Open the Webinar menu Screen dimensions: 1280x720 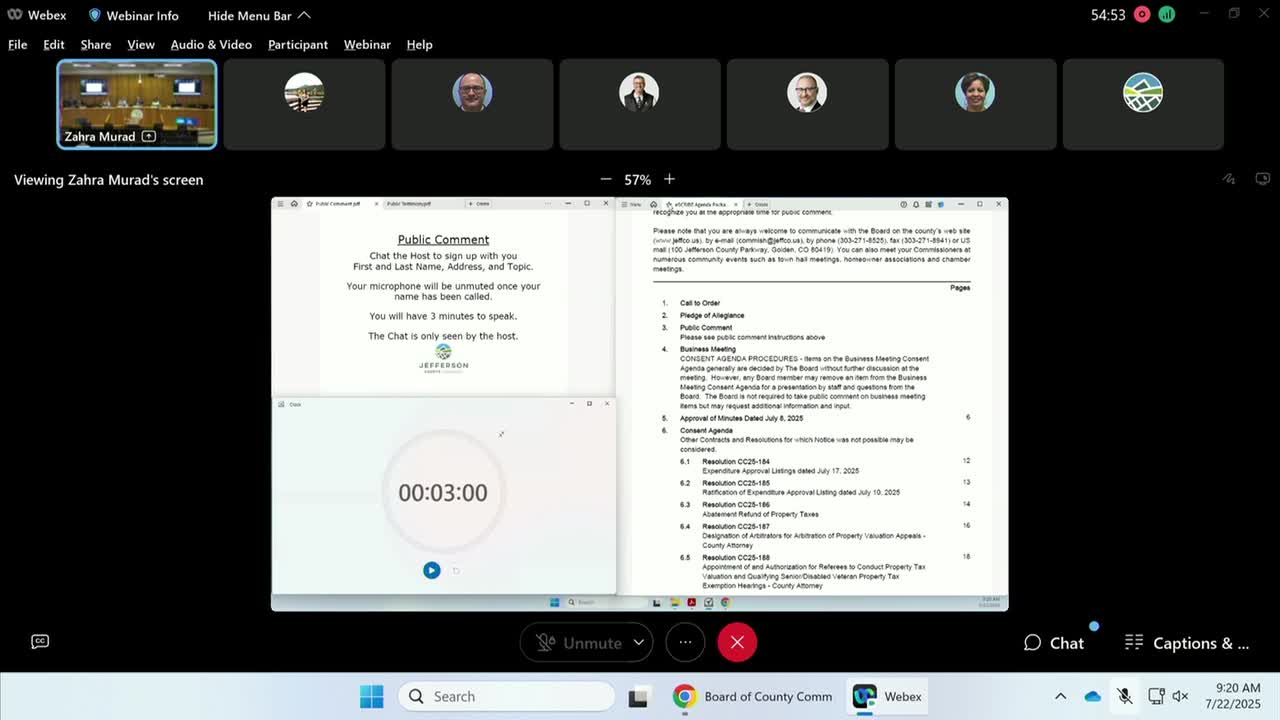367,44
